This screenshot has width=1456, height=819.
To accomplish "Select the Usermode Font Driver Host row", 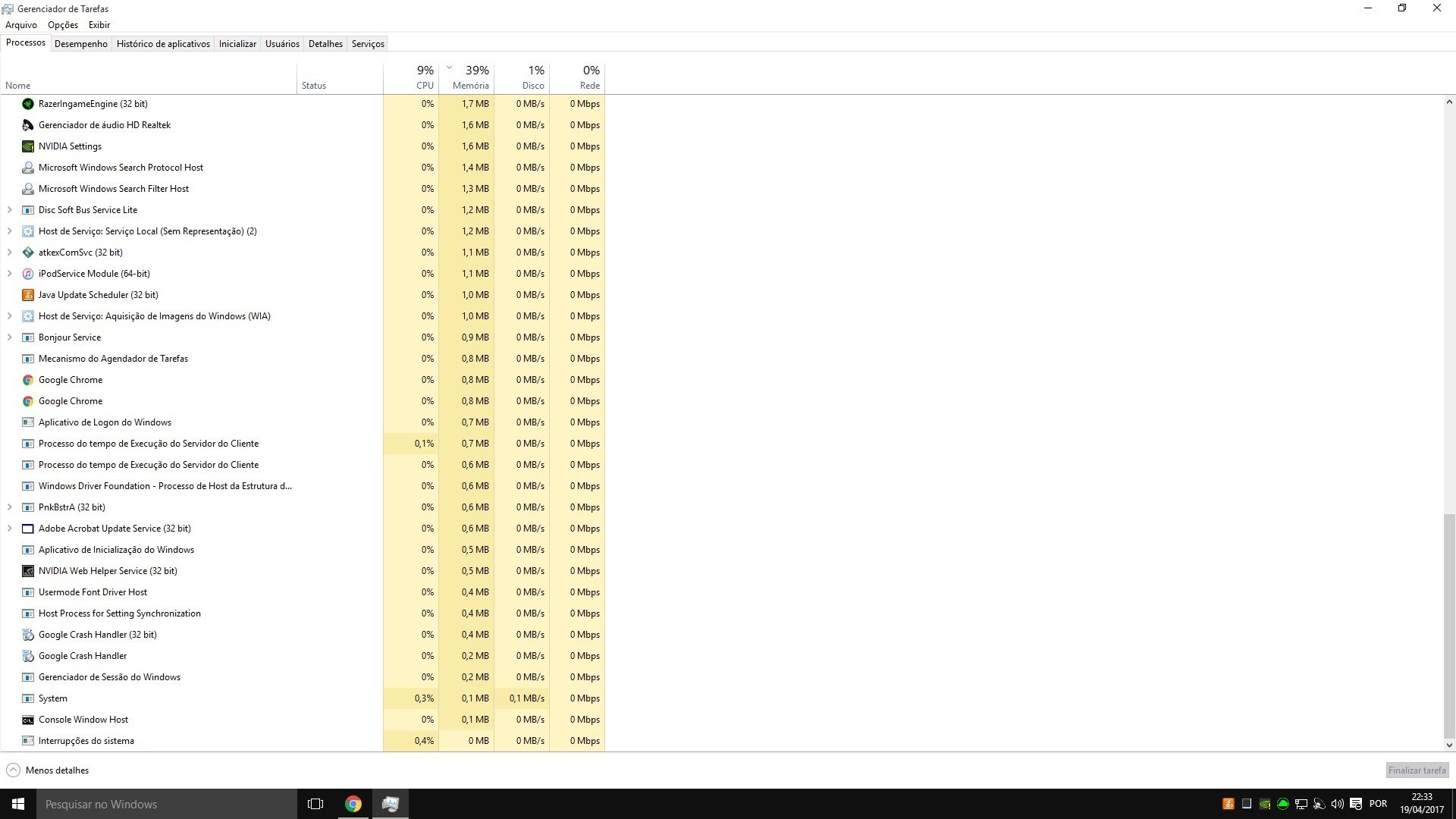I will (303, 592).
